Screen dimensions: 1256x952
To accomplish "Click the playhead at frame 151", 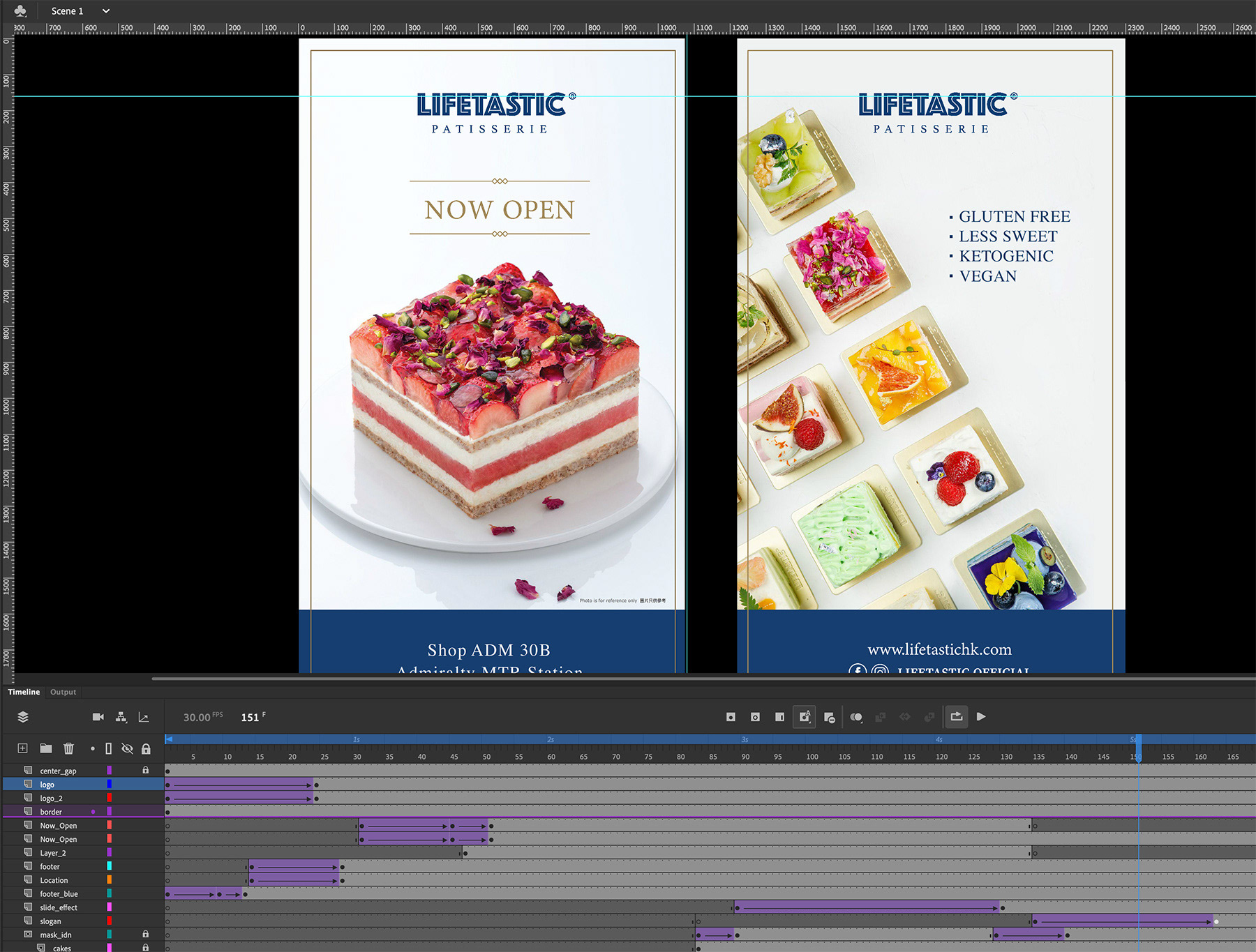I will pos(1138,748).
